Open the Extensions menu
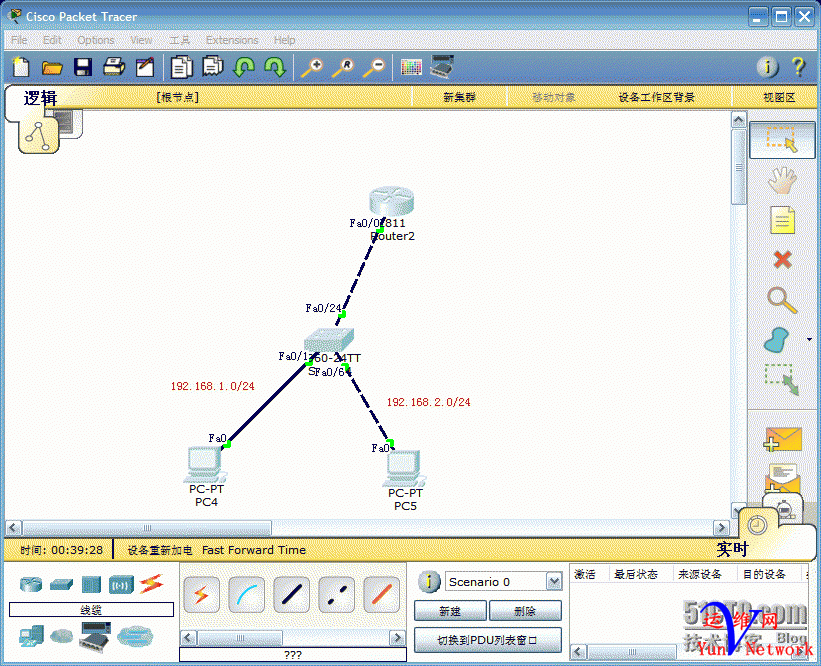Viewport: 821px width, 666px height. [232, 40]
